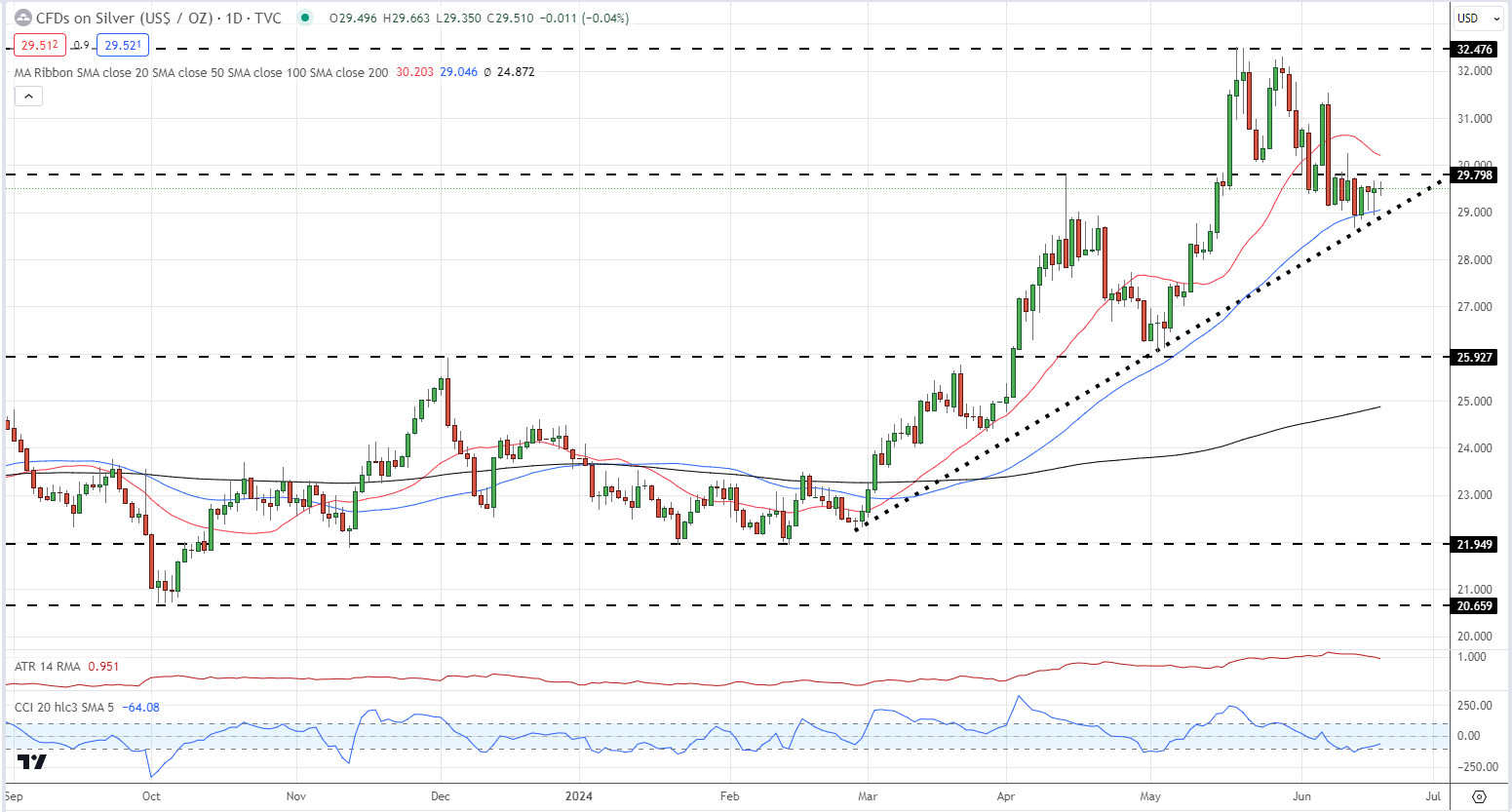Click the Dec label on the time axis
The image size is (1512, 812).
pyautogui.click(x=440, y=796)
